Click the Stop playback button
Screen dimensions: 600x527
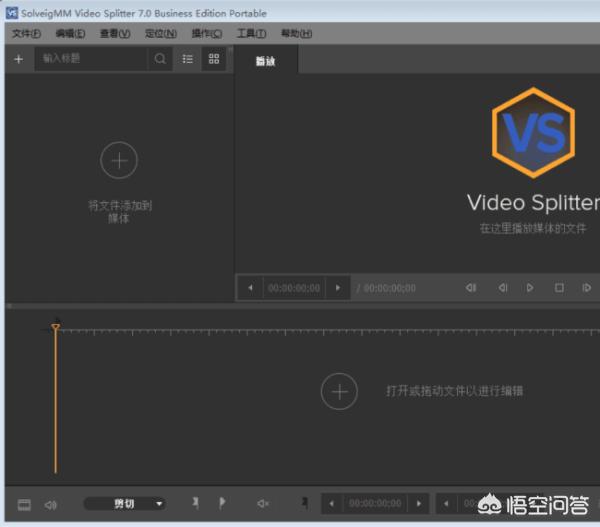pos(559,288)
